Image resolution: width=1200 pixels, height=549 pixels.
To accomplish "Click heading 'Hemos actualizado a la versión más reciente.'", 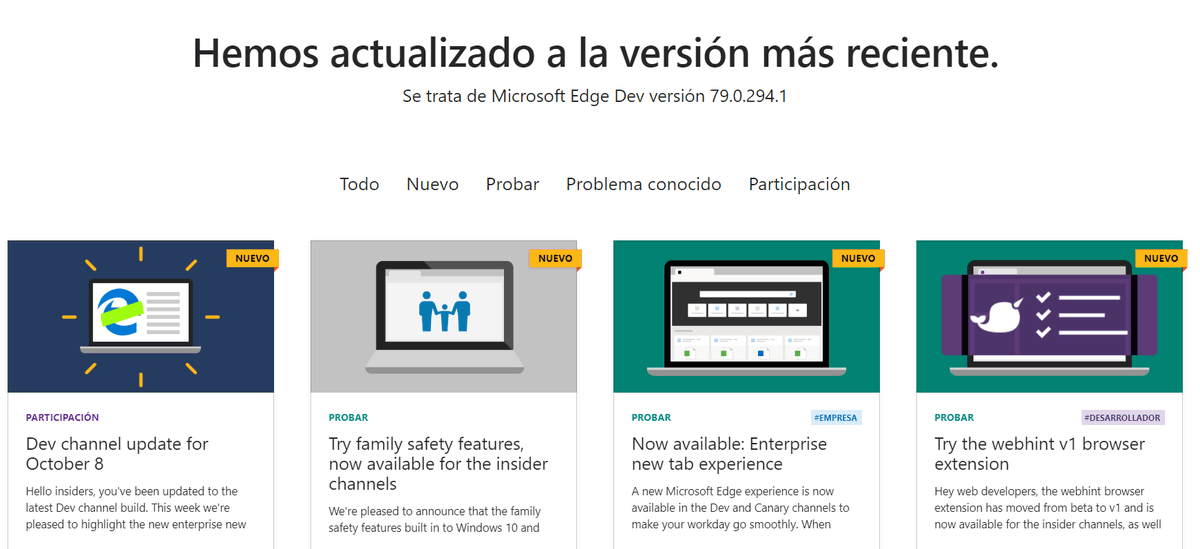I will coord(596,51).
